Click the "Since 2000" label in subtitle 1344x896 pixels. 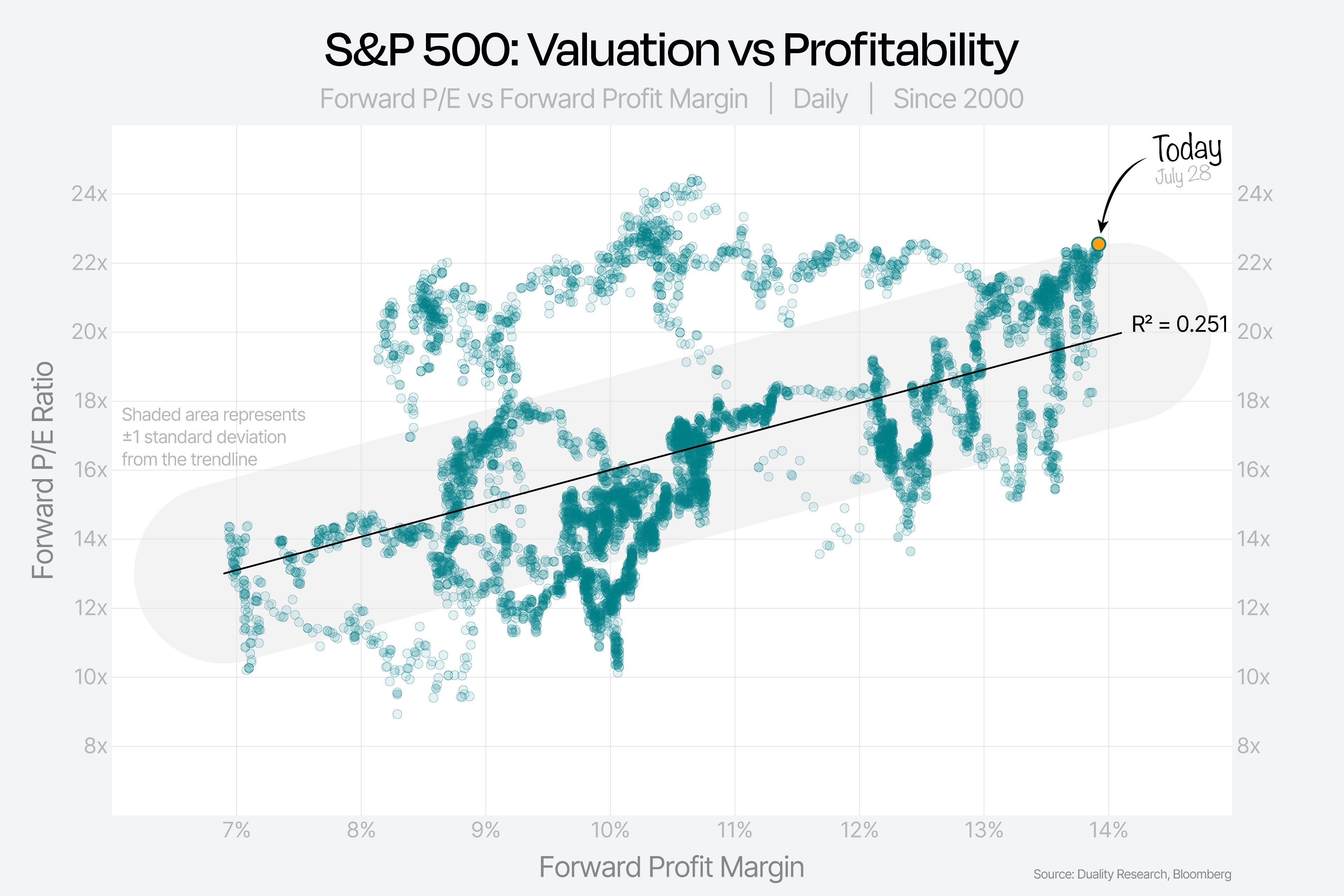pyautogui.click(x=958, y=99)
